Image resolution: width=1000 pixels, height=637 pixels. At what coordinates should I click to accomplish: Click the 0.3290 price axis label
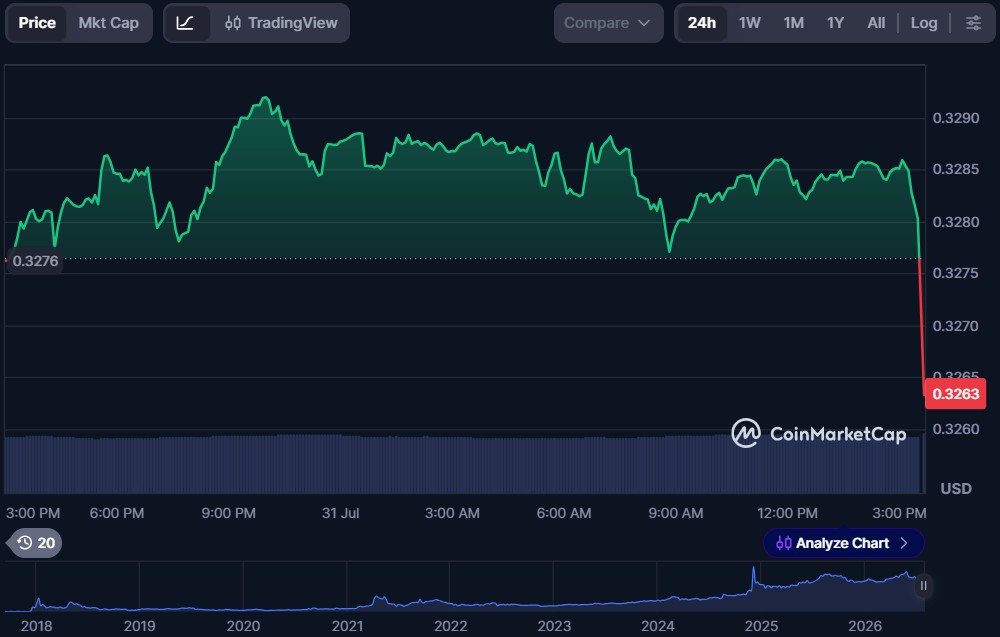955,118
